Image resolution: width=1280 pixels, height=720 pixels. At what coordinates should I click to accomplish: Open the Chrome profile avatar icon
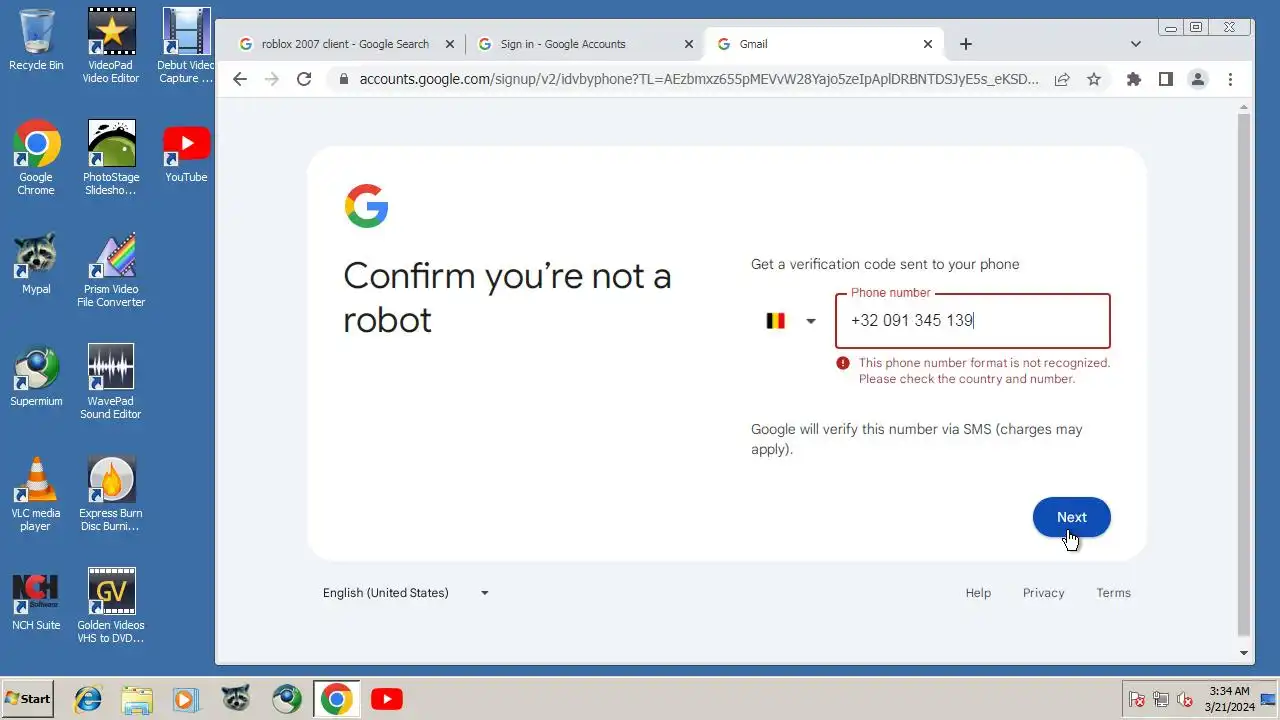(x=1197, y=79)
